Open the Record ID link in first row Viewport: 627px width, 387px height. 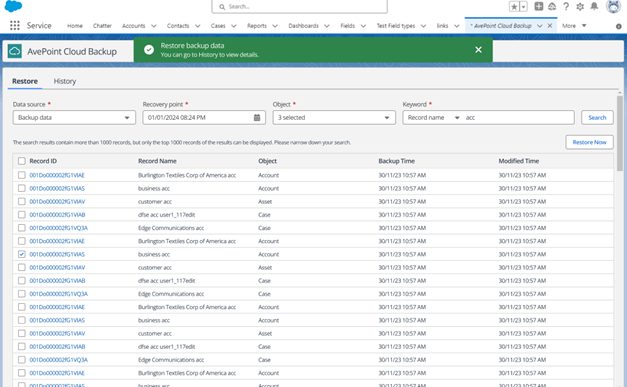tap(57, 175)
